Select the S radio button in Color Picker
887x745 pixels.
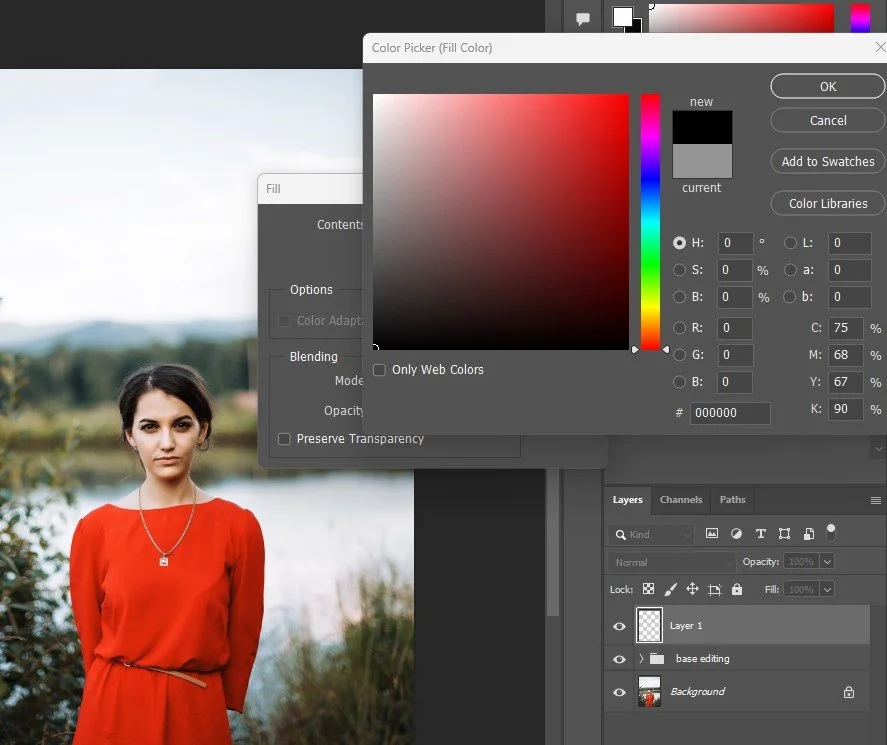(x=679, y=270)
